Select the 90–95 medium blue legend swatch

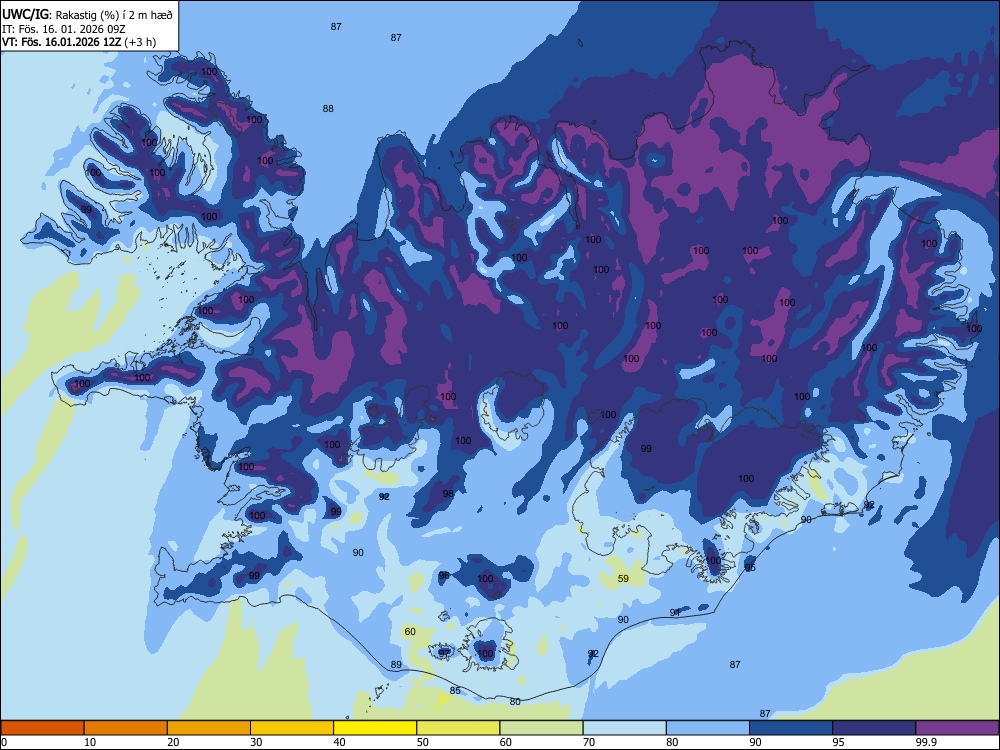point(791,728)
